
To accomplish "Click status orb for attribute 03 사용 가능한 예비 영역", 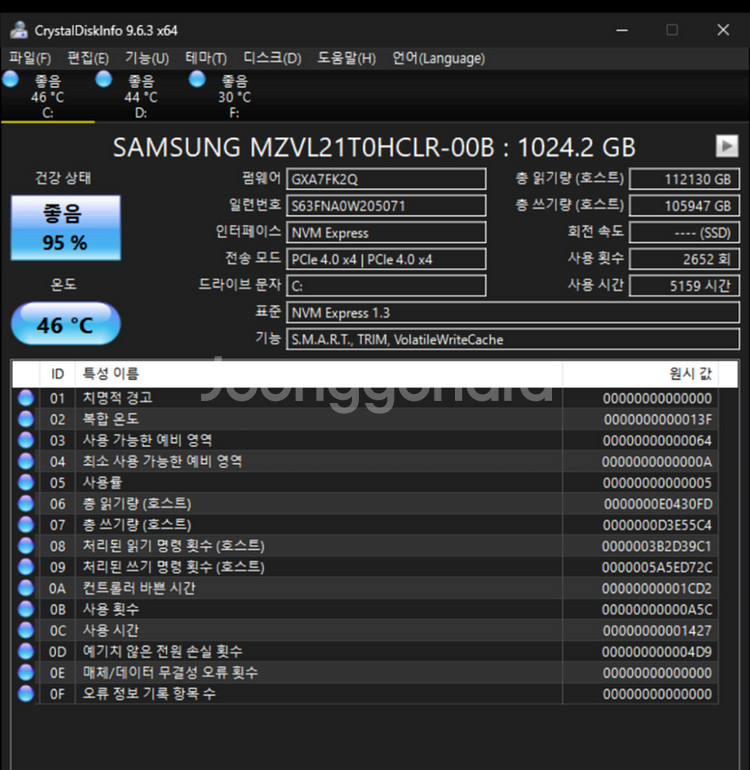I will pyautogui.click(x=26, y=440).
